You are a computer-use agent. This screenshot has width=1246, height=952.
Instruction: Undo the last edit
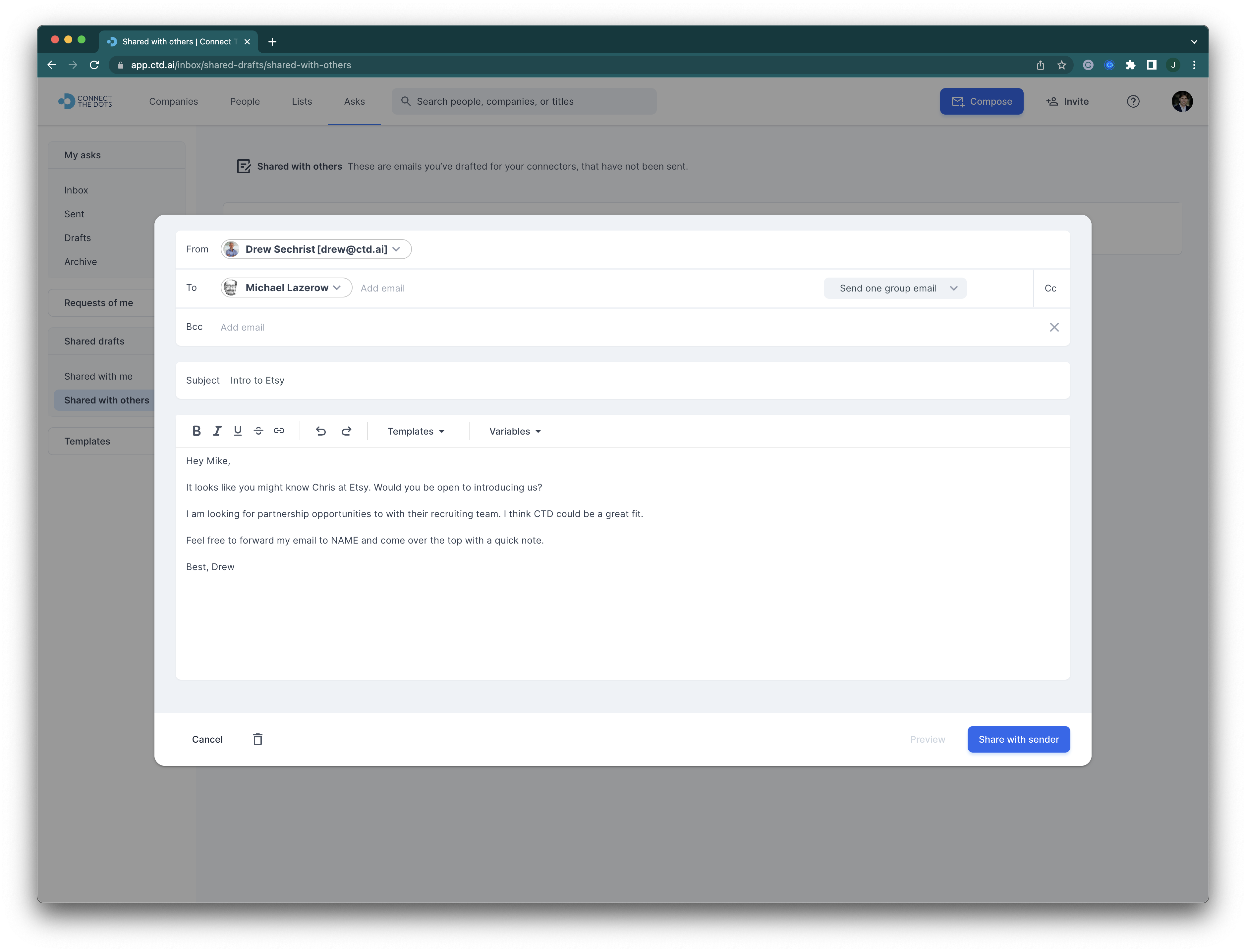coord(321,431)
